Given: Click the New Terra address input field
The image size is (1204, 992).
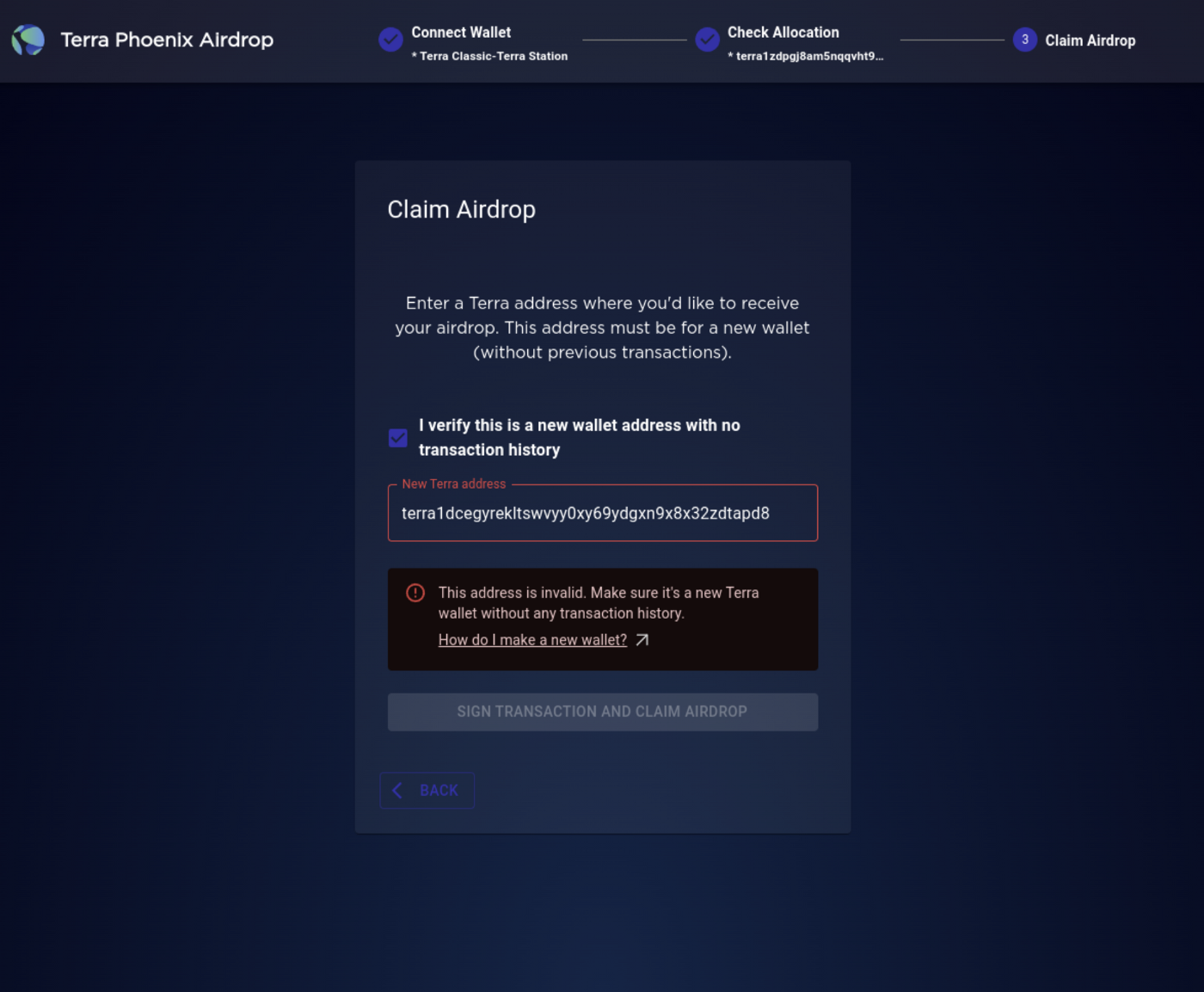Looking at the screenshot, I should pyautogui.click(x=603, y=513).
